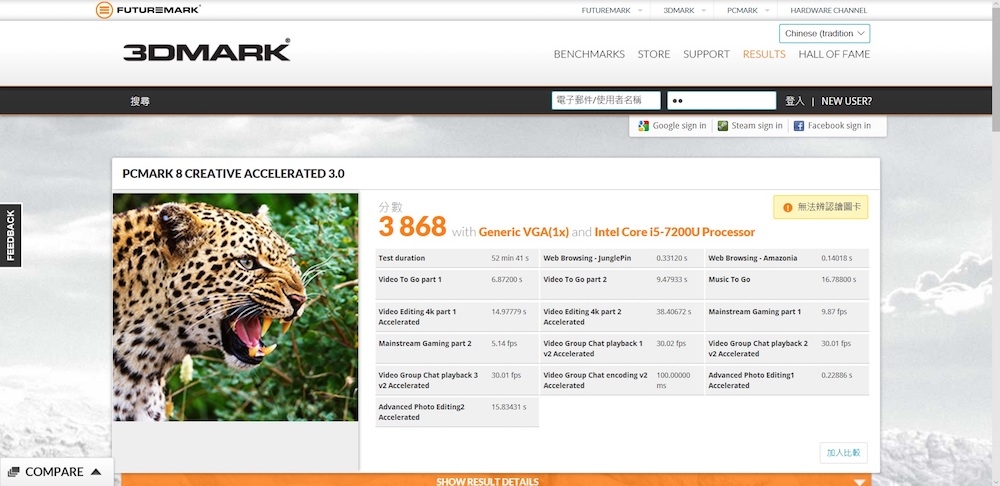1000x486 pixels.
Task: Open the Chinese (traditional) language dropdown
Action: 824,33
